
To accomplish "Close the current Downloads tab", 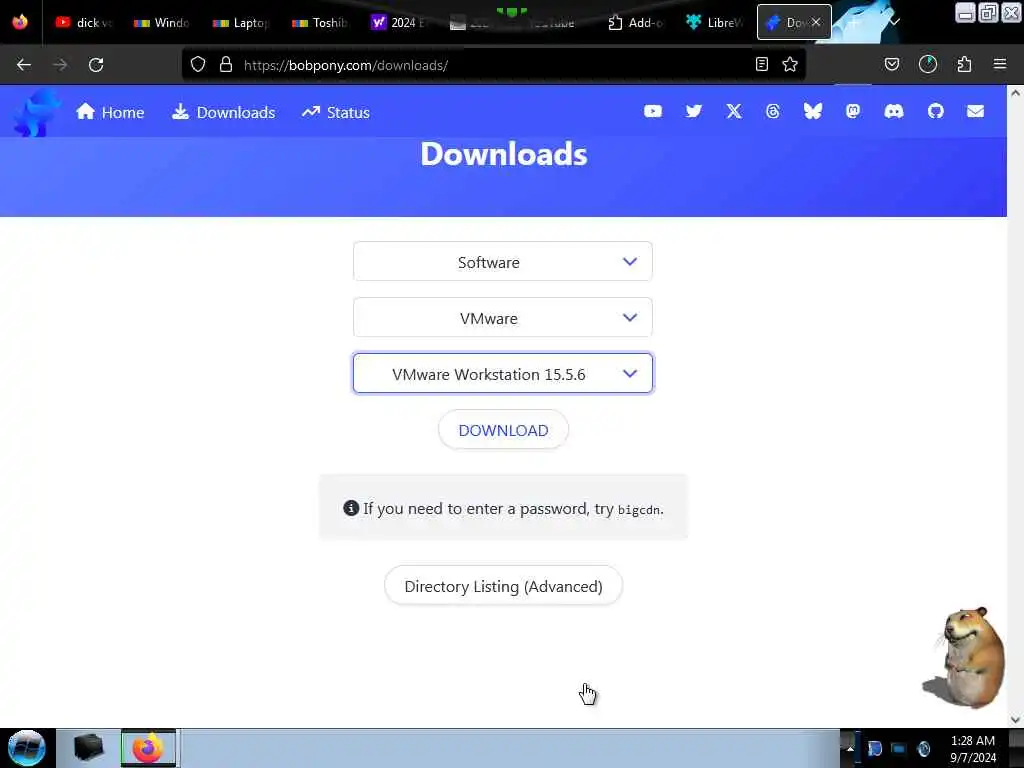I will coord(816,22).
